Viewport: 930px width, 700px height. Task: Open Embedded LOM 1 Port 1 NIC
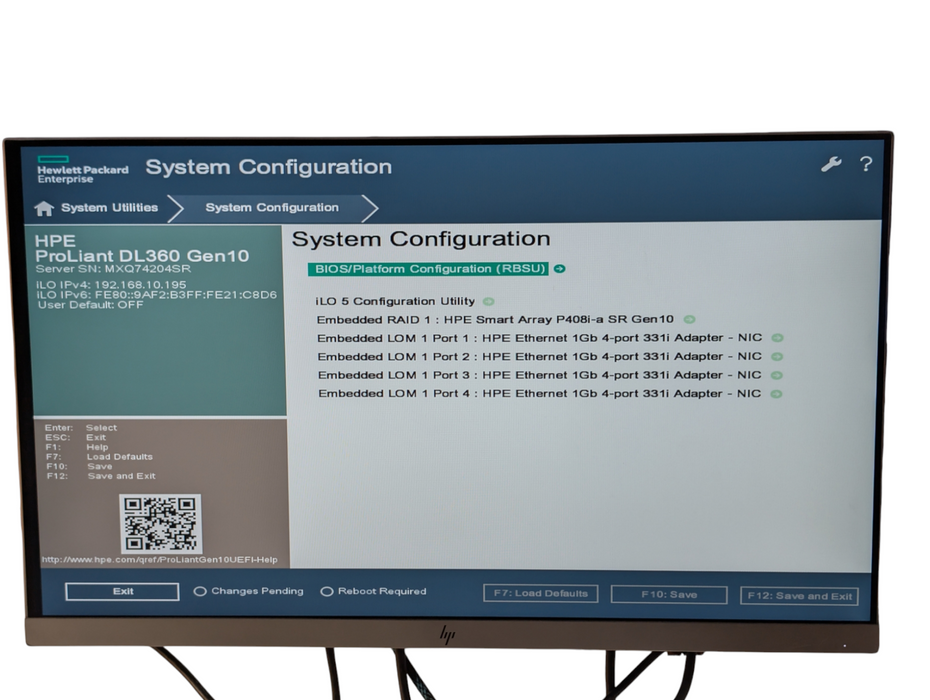click(x=540, y=338)
